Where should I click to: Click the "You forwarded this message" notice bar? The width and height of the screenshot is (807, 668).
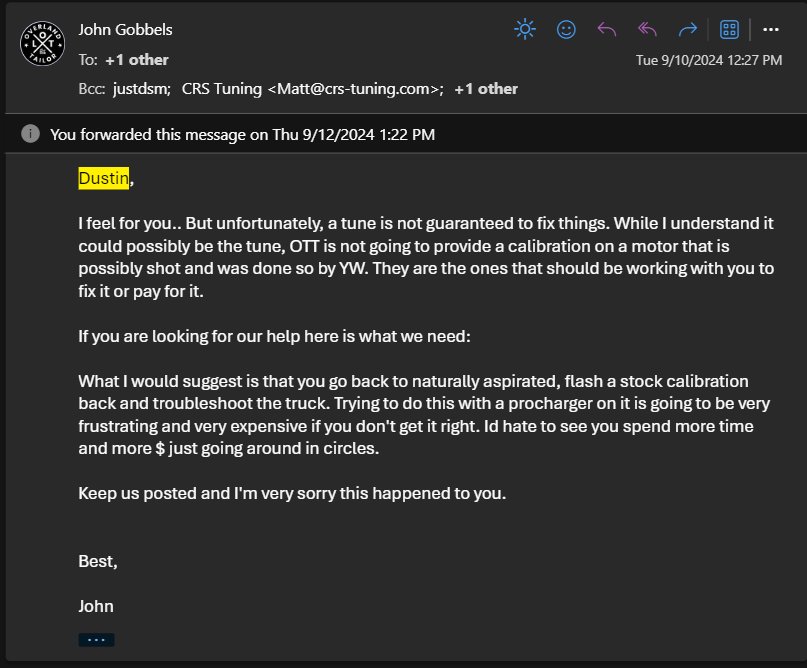pyautogui.click(x=406, y=134)
